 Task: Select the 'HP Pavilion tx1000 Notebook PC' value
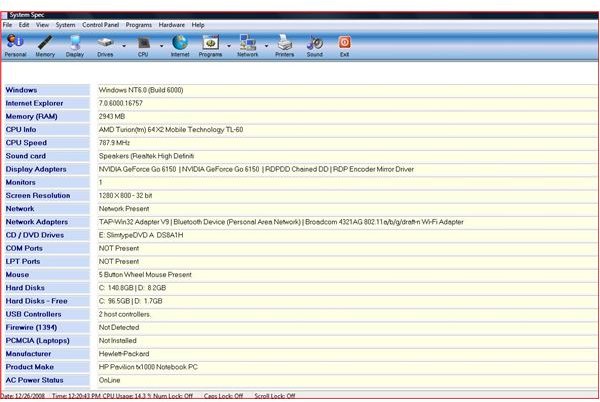148,367
